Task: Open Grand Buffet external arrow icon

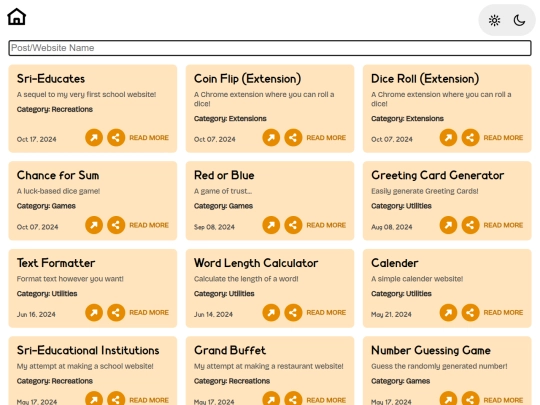Action: point(271,399)
